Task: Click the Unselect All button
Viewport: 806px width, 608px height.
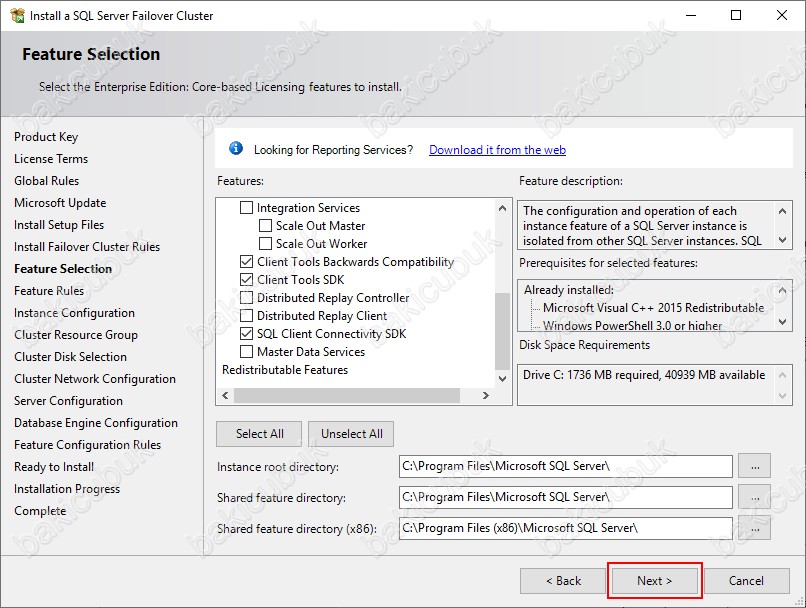Action: pyautogui.click(x=352, y=434)
